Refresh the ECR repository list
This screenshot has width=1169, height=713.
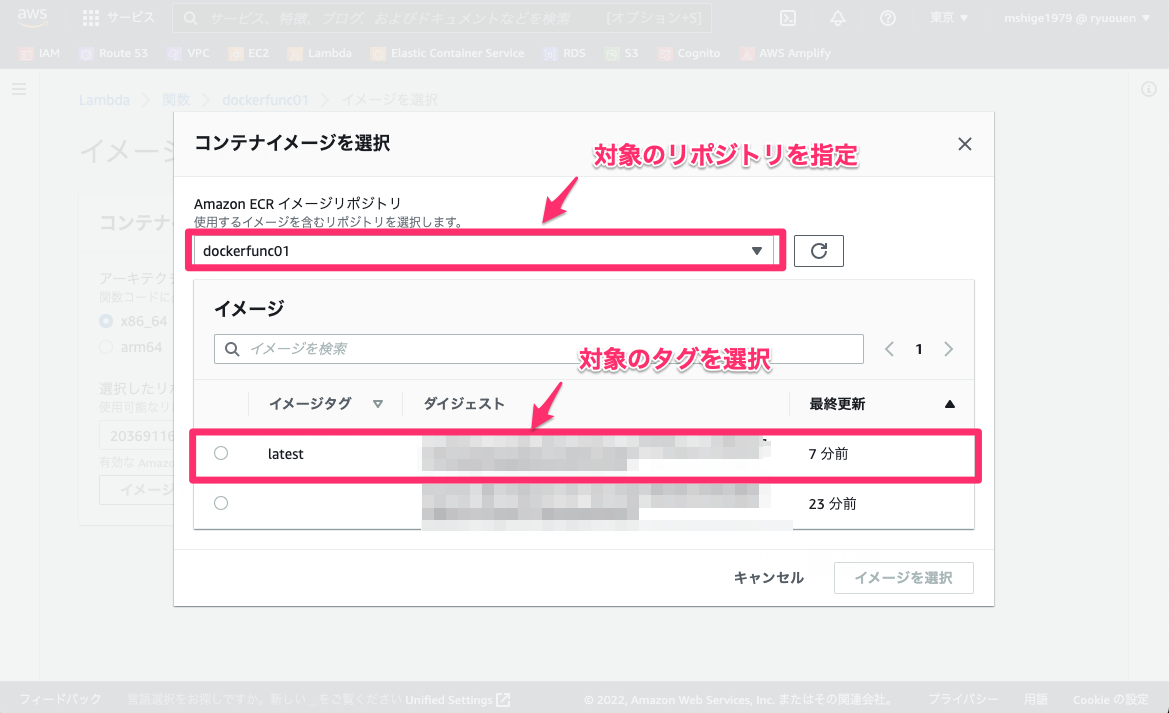819,251
